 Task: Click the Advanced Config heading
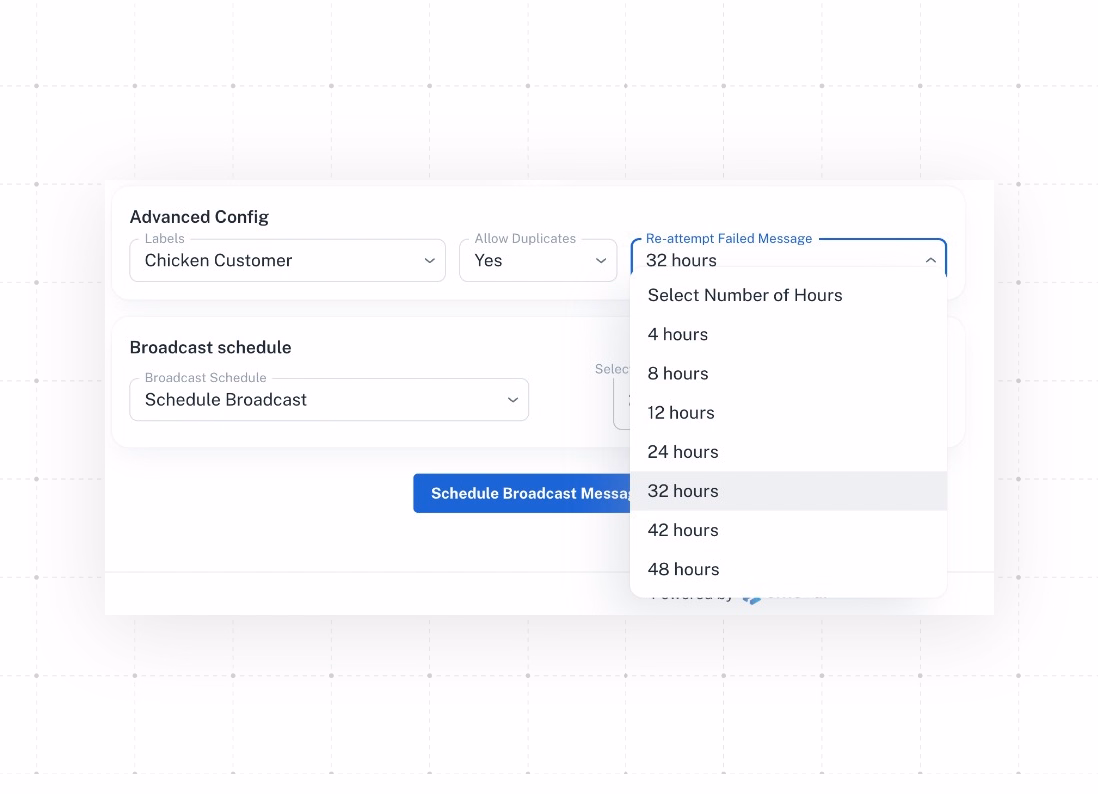pyautogui.click(x=199, y=217)
